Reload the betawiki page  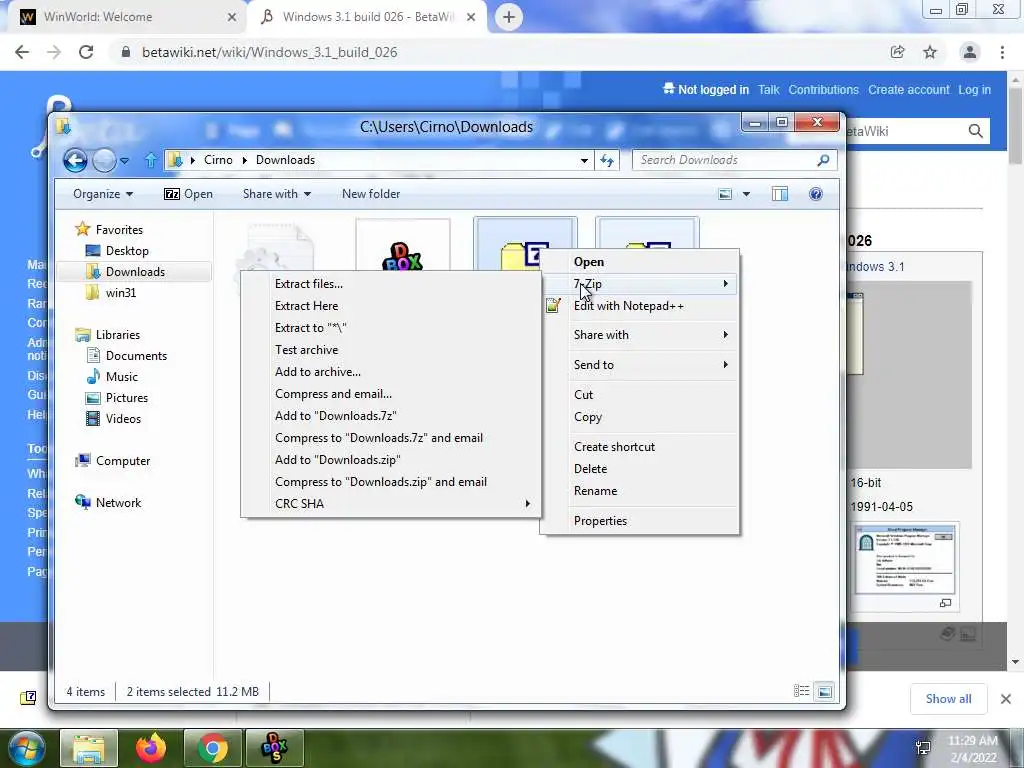[x=86, y=52]
